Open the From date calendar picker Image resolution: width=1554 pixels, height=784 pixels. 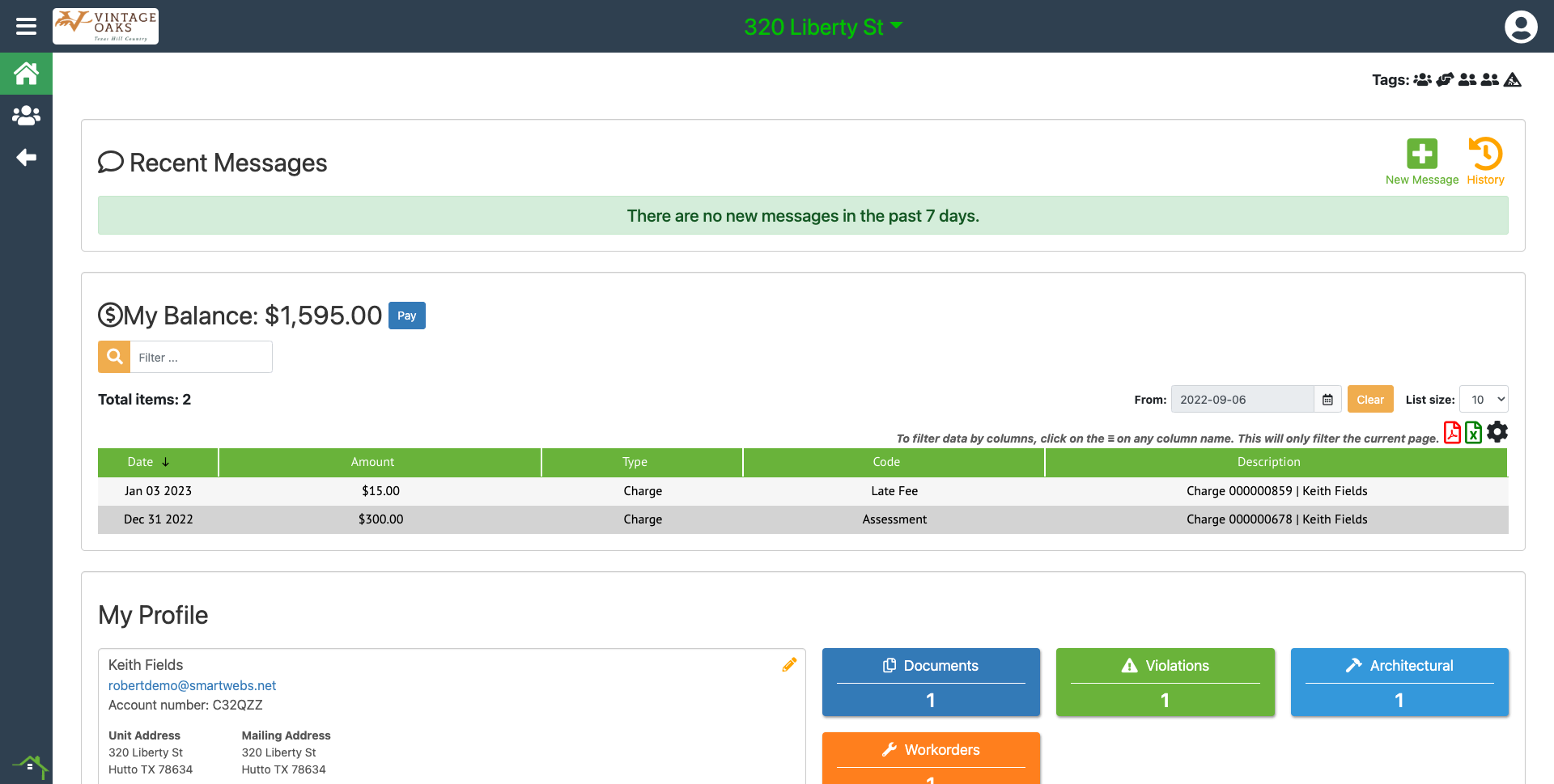[1327, 400]
